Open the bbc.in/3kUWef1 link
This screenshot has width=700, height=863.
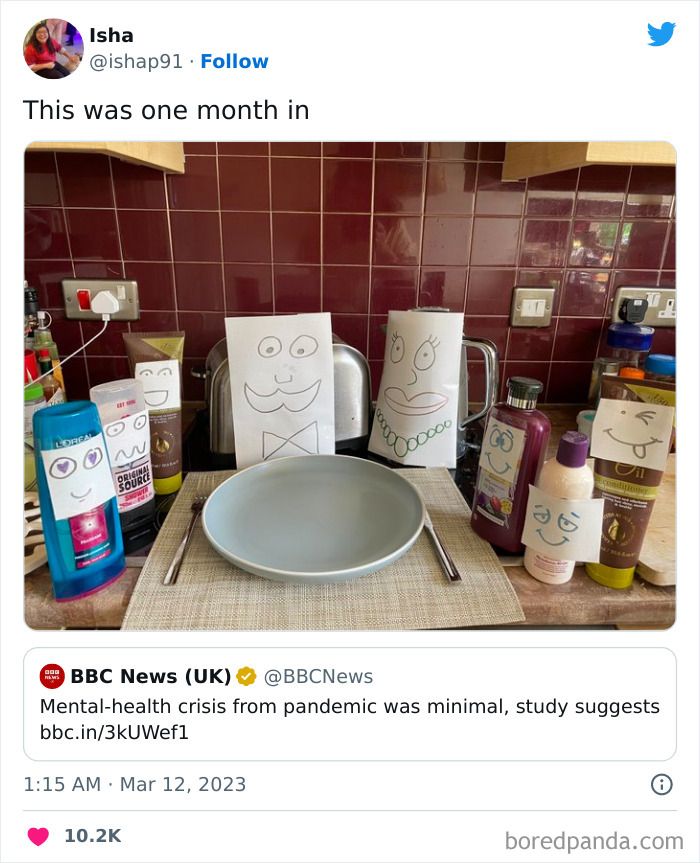tap(114, 733)
